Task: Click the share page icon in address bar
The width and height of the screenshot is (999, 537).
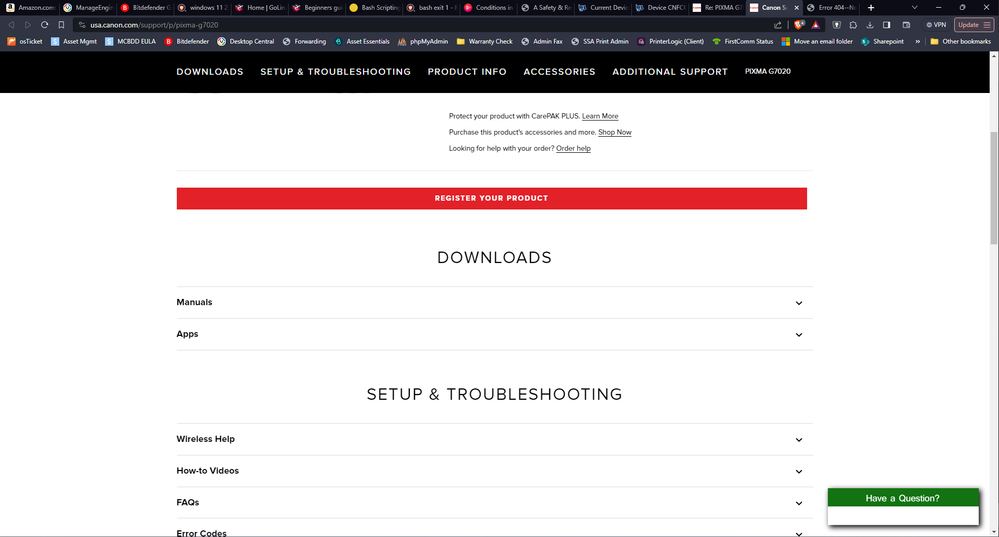Action: point(777,25)
